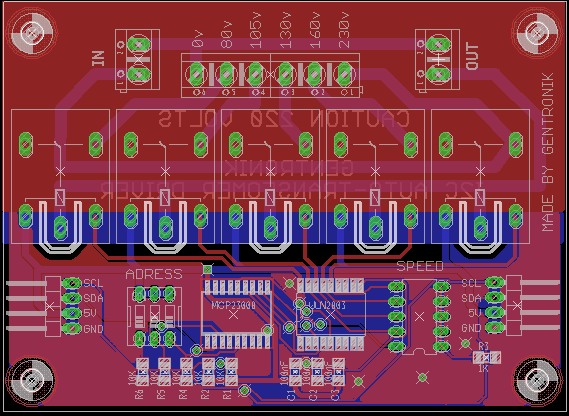Click the 5V label on the right header
The image size is (569, 416).
[x=475, y=313]
